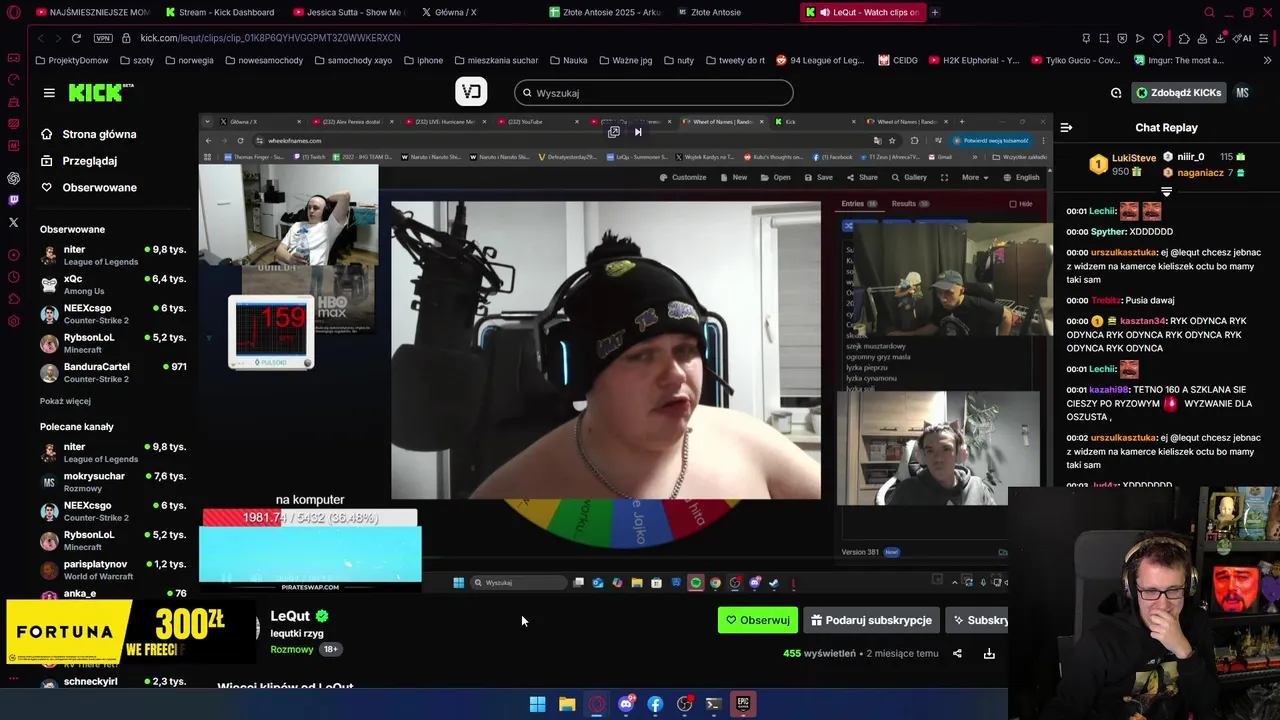Open the MS user avatar menu
Image resolution: width=1280 pixels, height=720 pixels.
click(x=1242, y=93)
